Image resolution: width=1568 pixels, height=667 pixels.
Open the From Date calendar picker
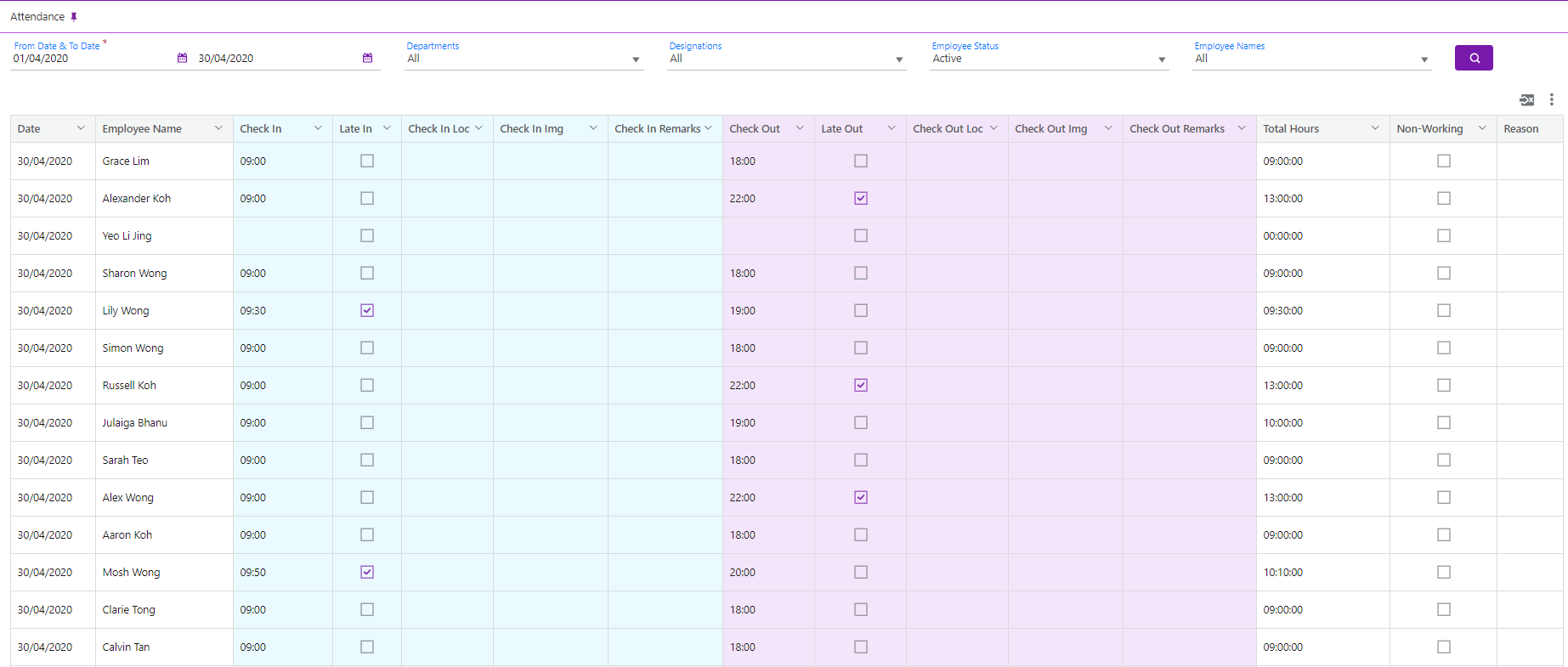[x=182, y=58]
